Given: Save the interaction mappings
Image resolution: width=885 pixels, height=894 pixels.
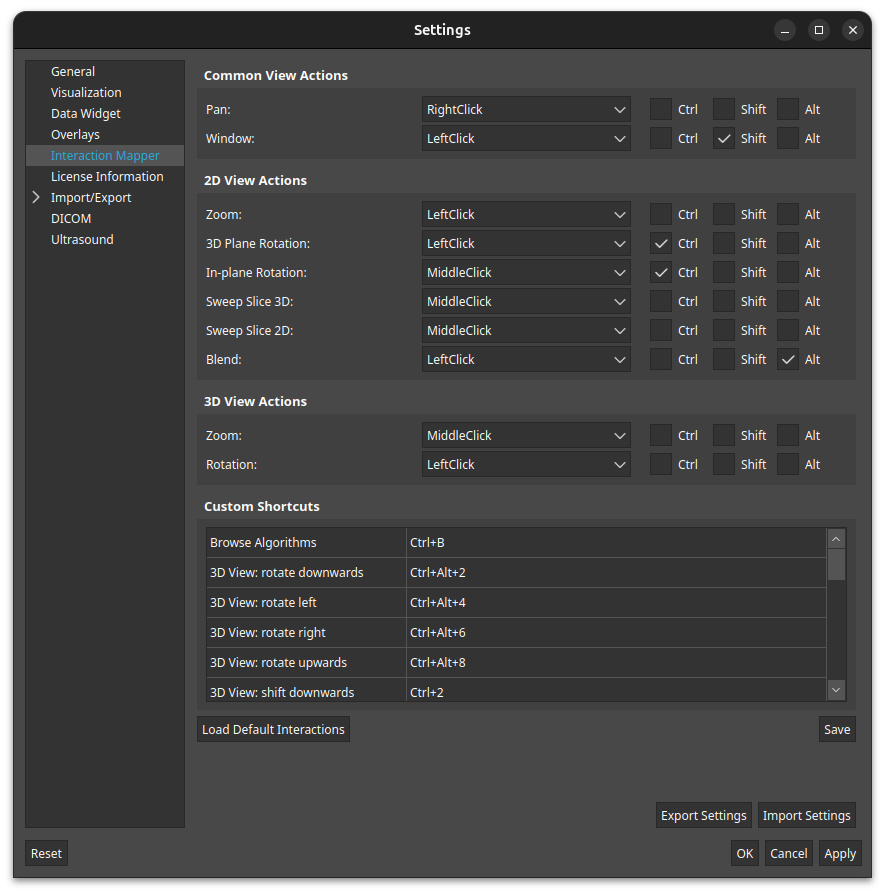Looking at the screenshot, I should (x=837, y=729).
